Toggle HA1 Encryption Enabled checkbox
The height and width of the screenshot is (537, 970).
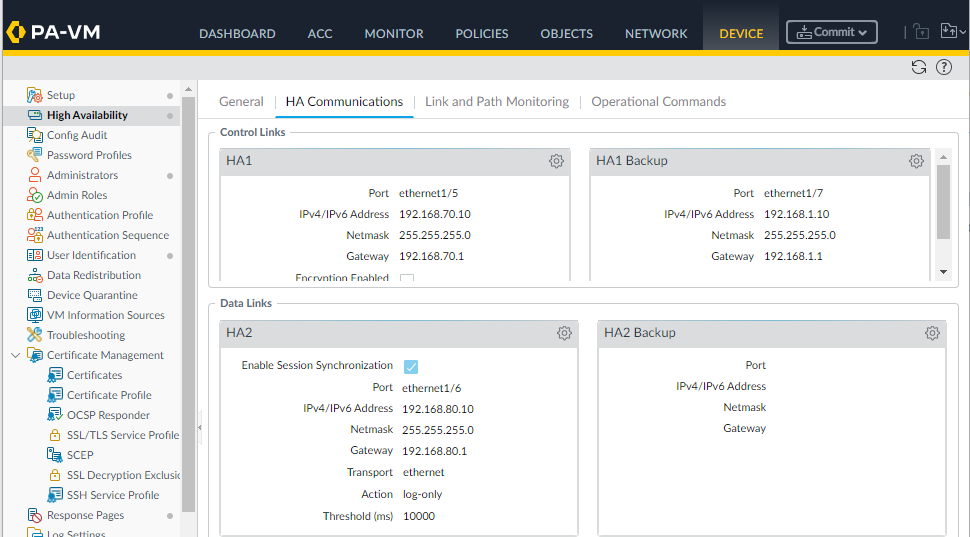[407, 279]
